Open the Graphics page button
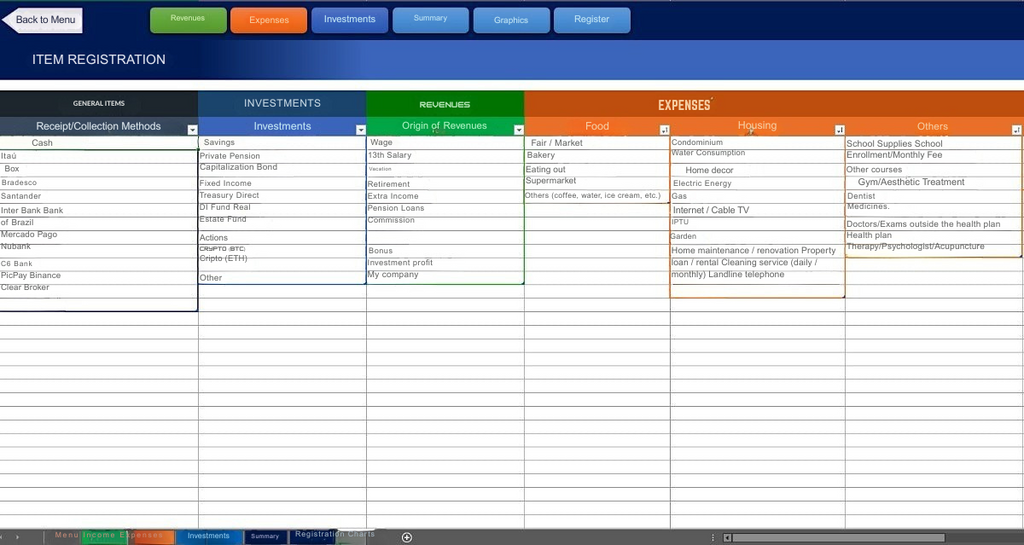Viewport: 1024px width, 545px height. 511,20
